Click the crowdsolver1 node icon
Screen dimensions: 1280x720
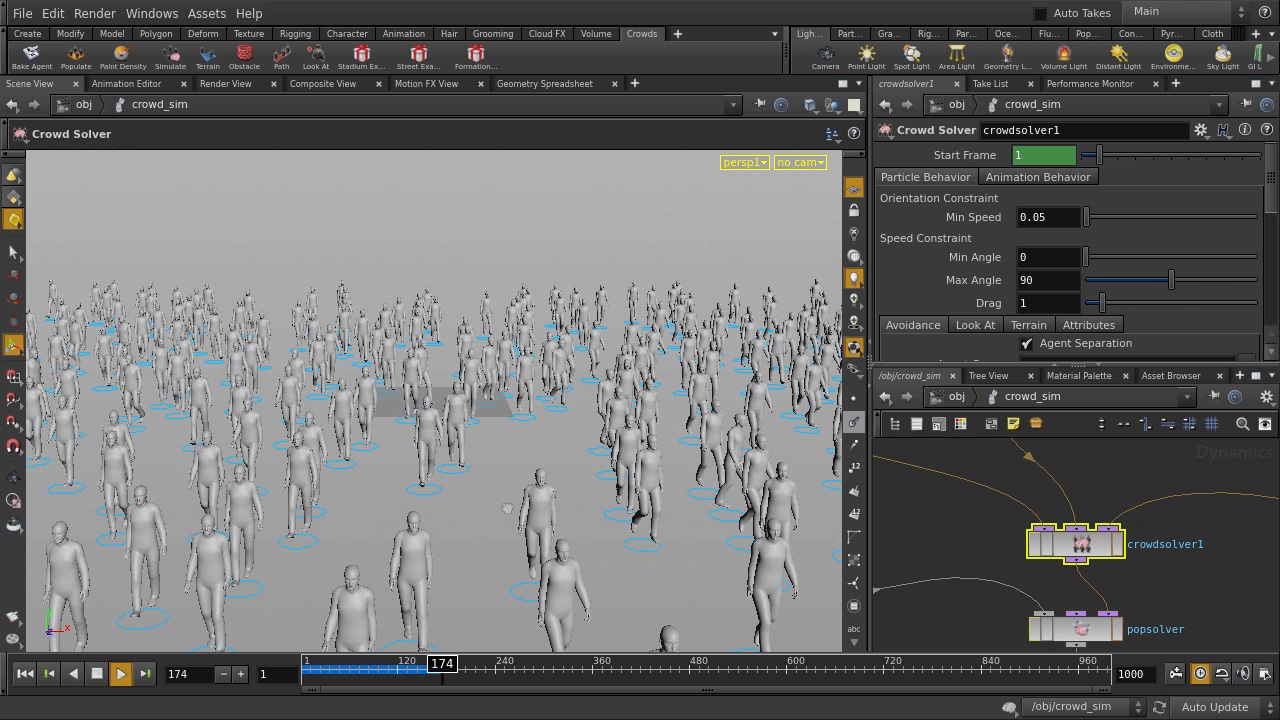coord(1081,544)
